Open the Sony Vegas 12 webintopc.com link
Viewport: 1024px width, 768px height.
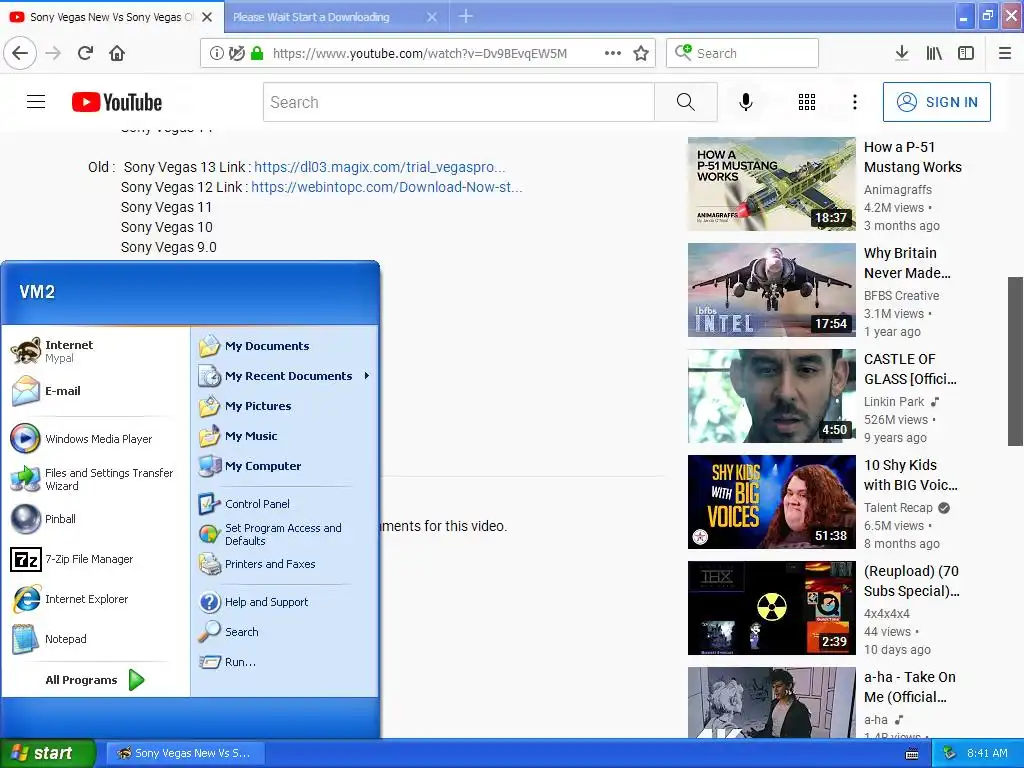click(387, 187)
